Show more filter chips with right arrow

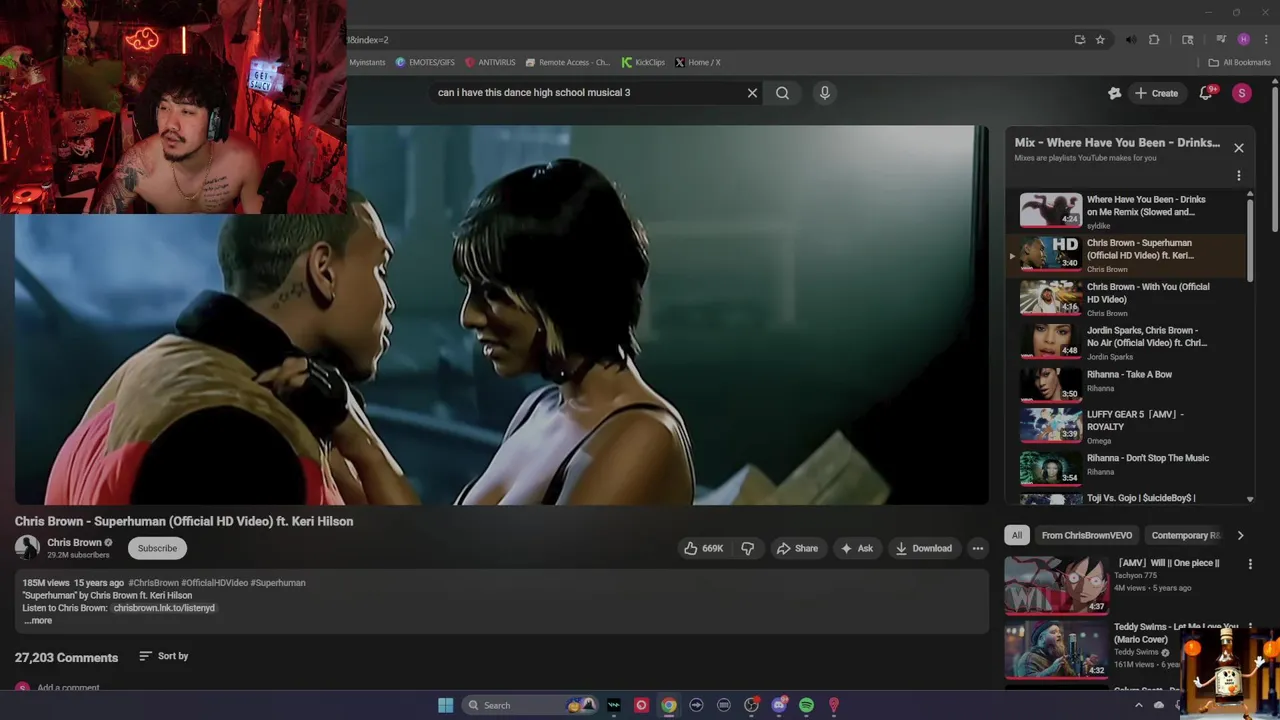1240,535
